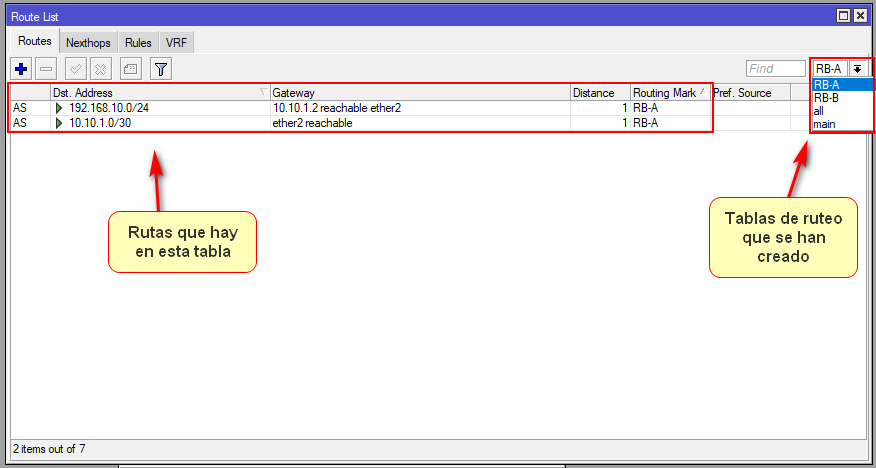This screenshot has width=876, height=468.
Task: Open the Rules tab
Action: (138, 43)
